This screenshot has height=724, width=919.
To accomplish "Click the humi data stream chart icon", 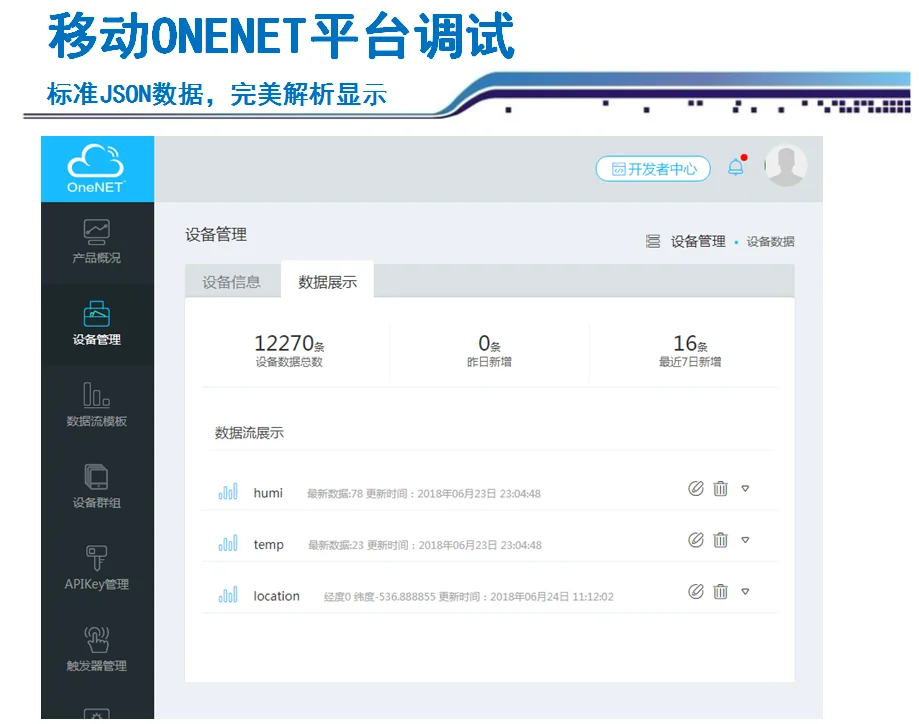I will pos(228,491).
